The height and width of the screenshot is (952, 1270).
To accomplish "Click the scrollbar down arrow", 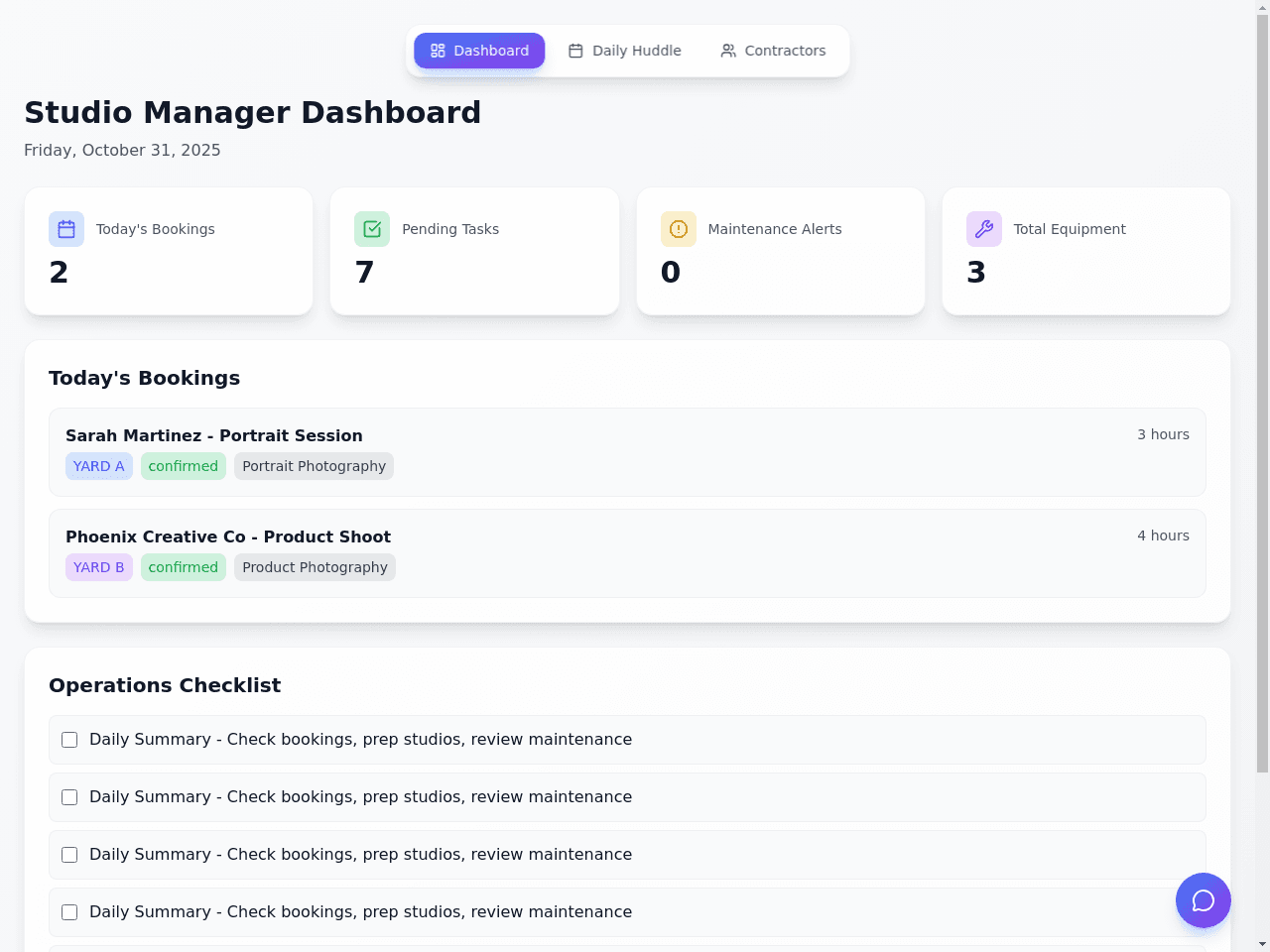I will [1262, 944].
